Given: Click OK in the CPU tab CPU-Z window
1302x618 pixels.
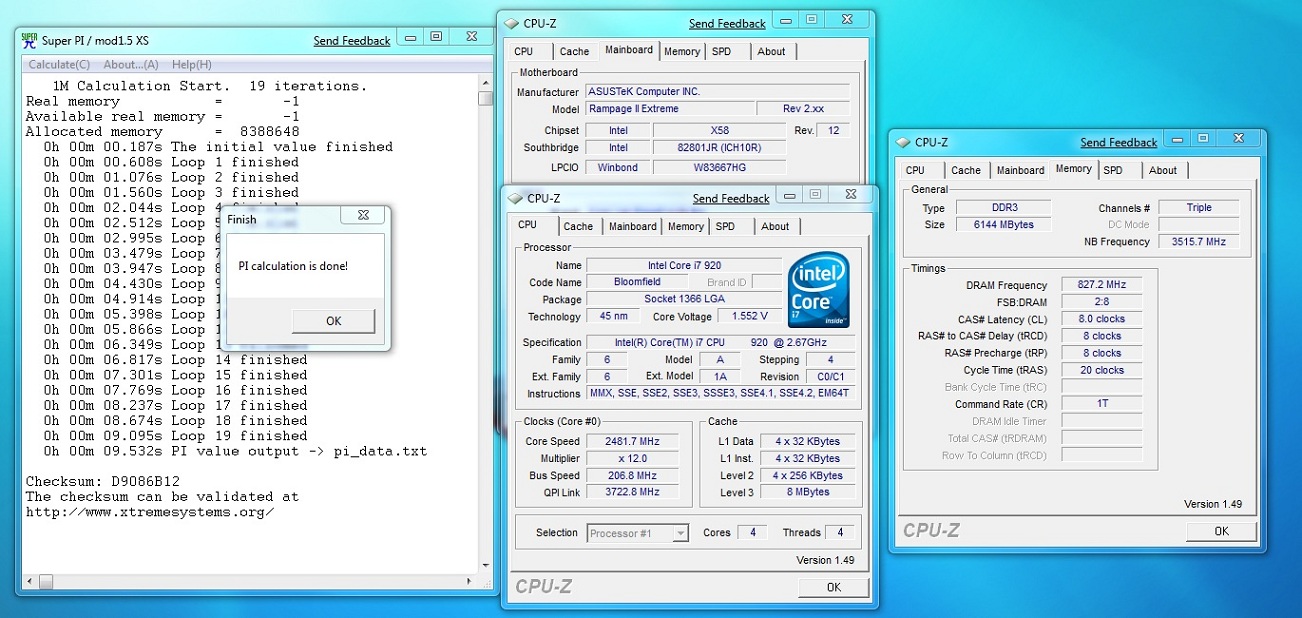Looking at the screenshot, I should (x=834, y=587).
